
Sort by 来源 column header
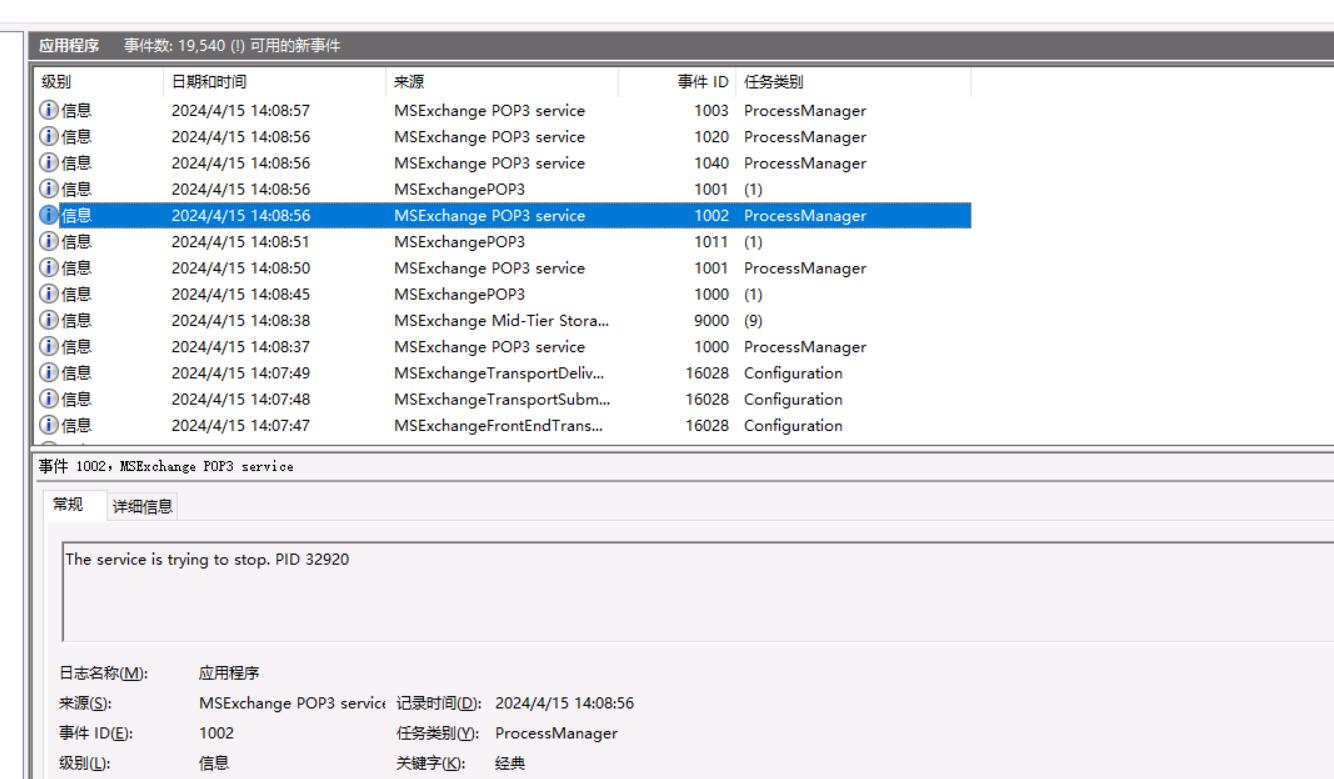(503, 83)
